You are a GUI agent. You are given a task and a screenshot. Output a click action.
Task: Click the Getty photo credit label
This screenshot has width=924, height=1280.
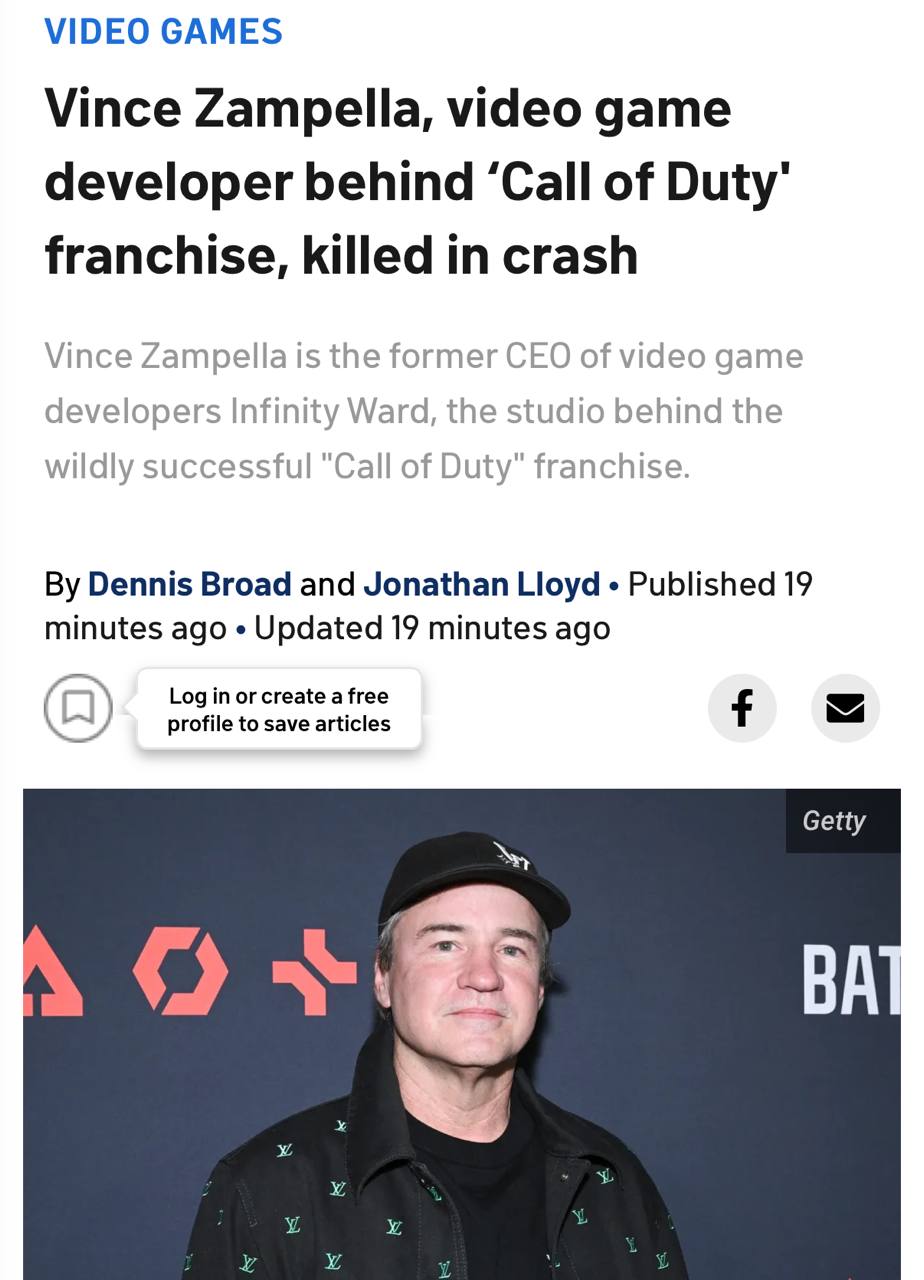pos(833,820)
